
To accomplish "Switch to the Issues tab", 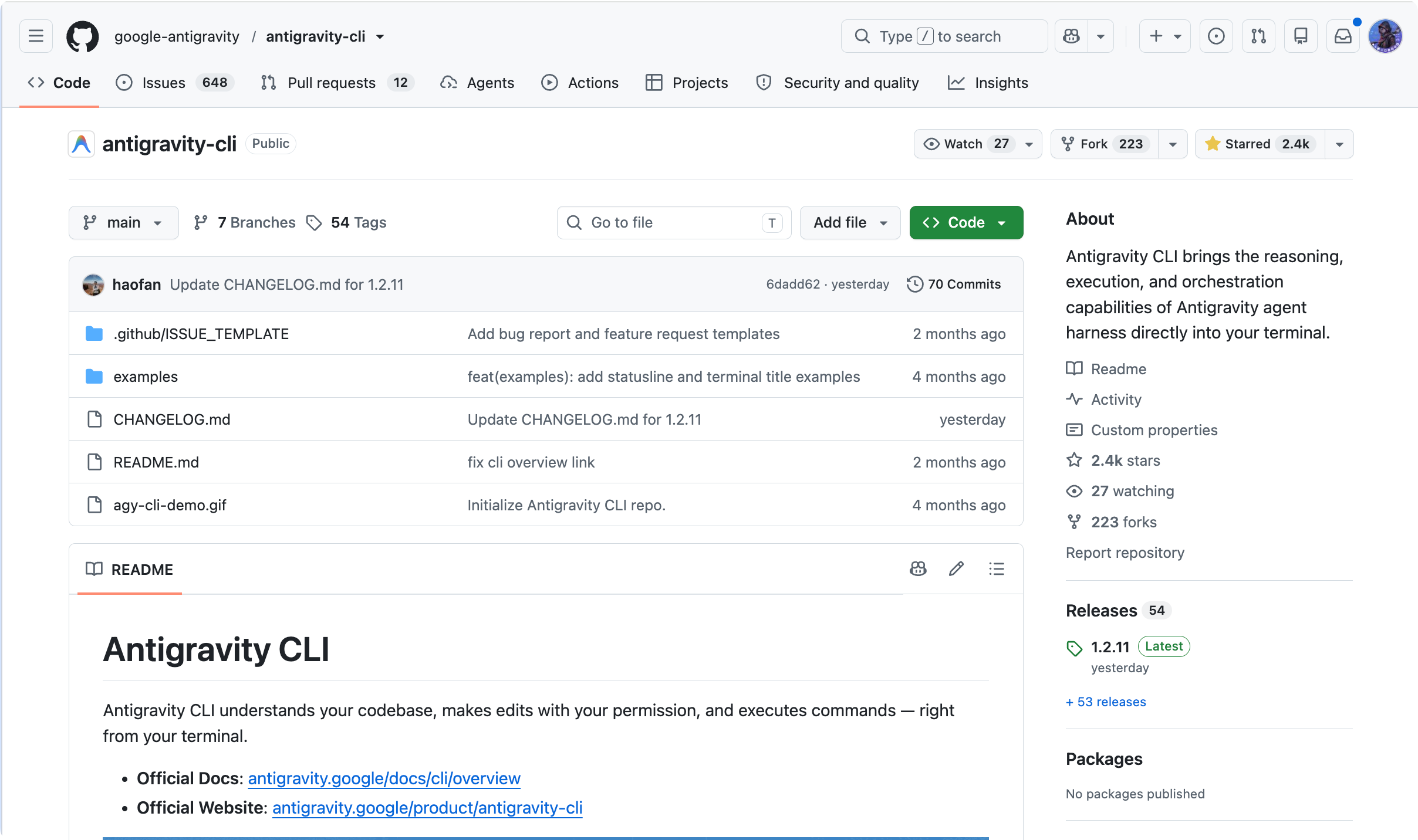I will tap(175, 83).
